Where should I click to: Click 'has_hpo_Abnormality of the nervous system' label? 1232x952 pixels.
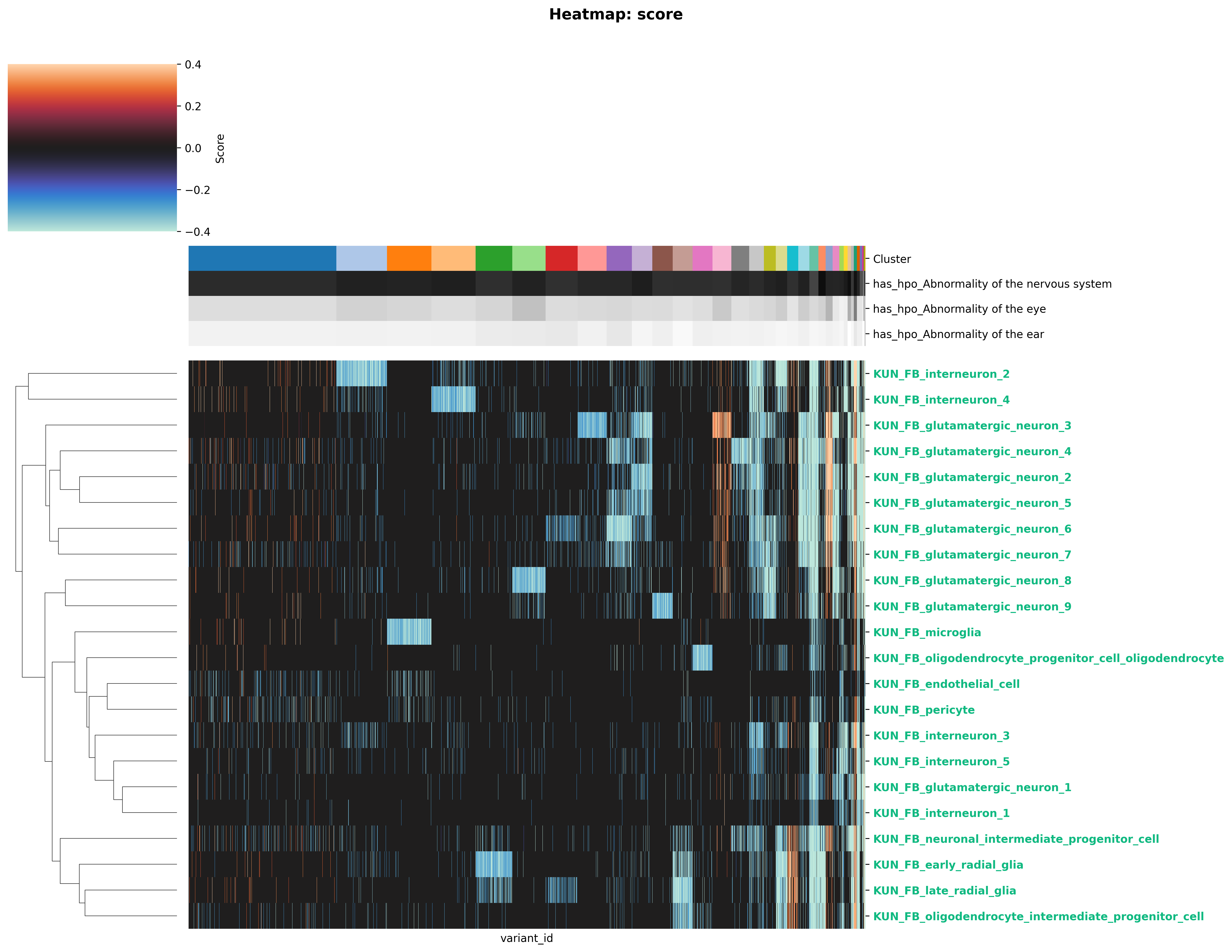click(x=992, y=284)
